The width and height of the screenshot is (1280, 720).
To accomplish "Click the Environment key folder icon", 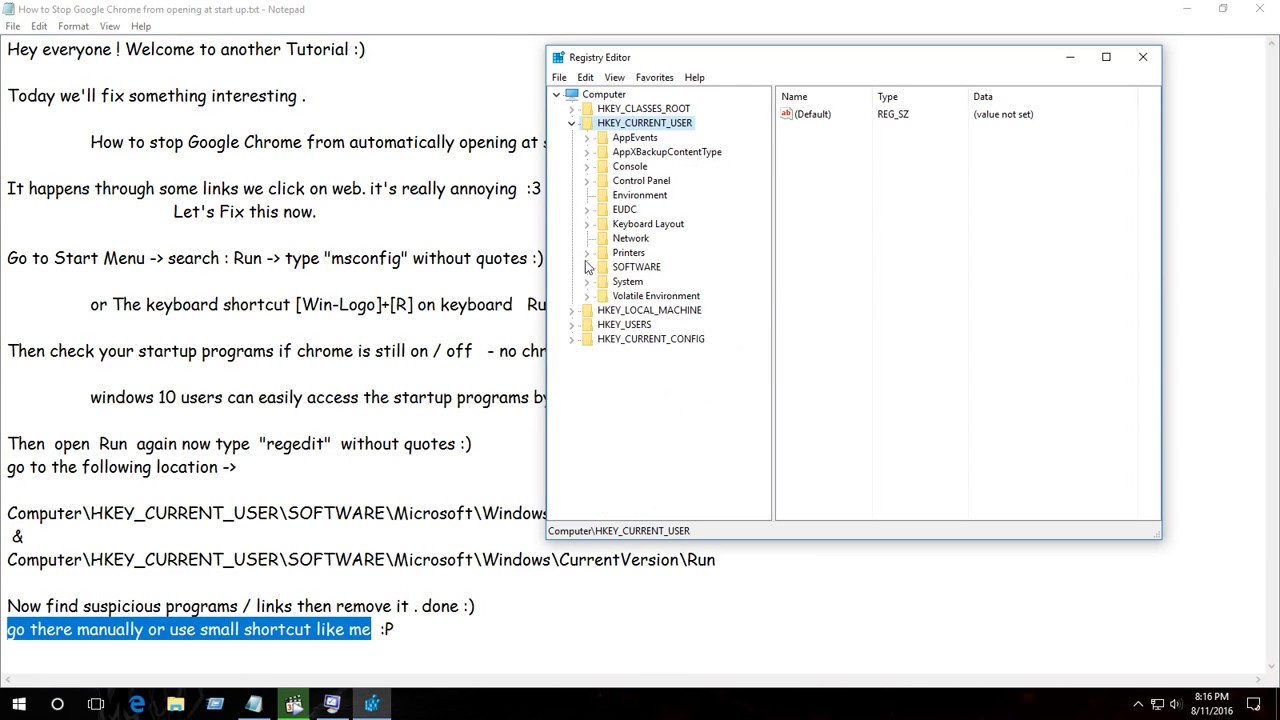I will (x=602, y=195).
